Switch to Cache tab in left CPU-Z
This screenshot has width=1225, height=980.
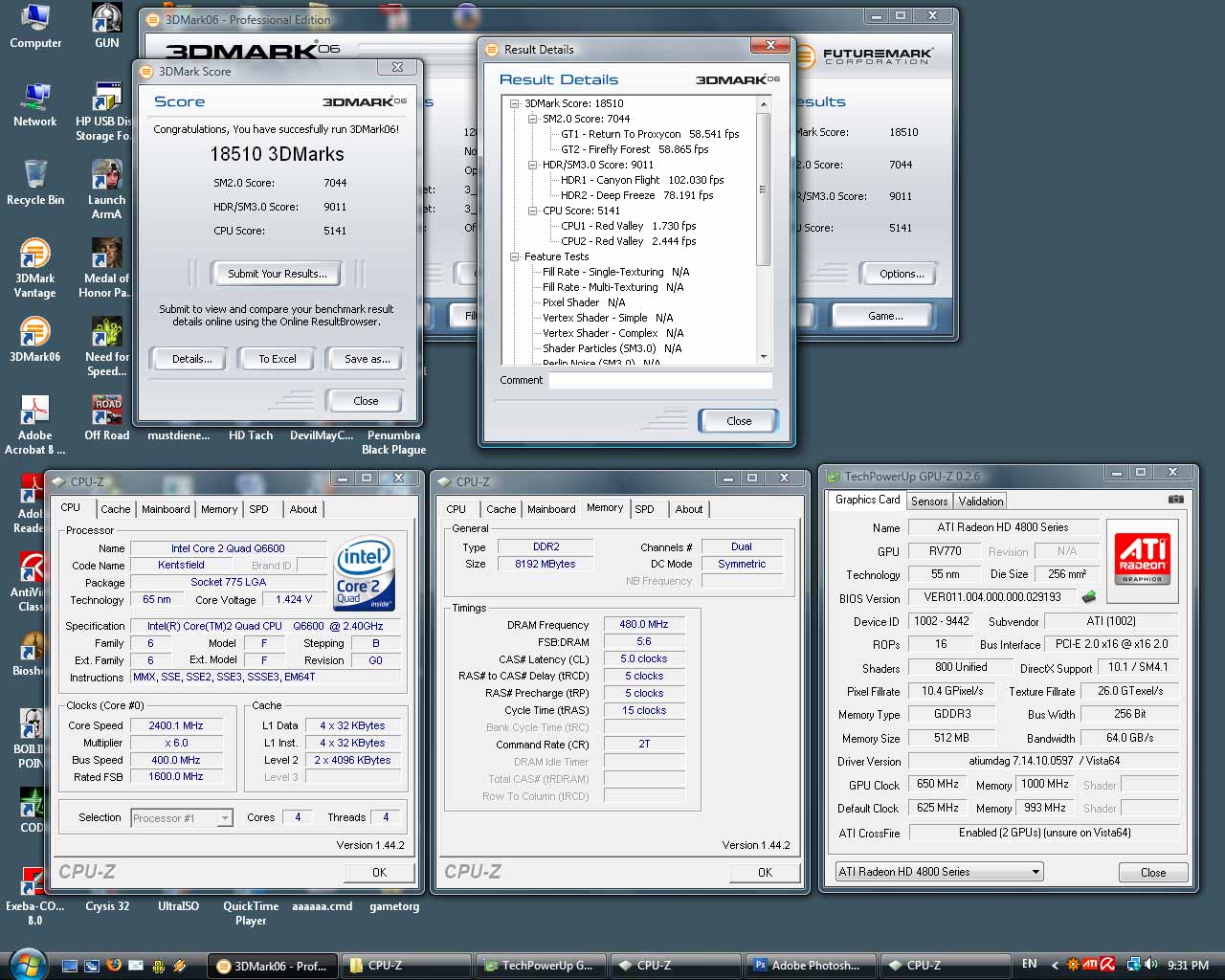pyautogui.click(x=115, y=509)
